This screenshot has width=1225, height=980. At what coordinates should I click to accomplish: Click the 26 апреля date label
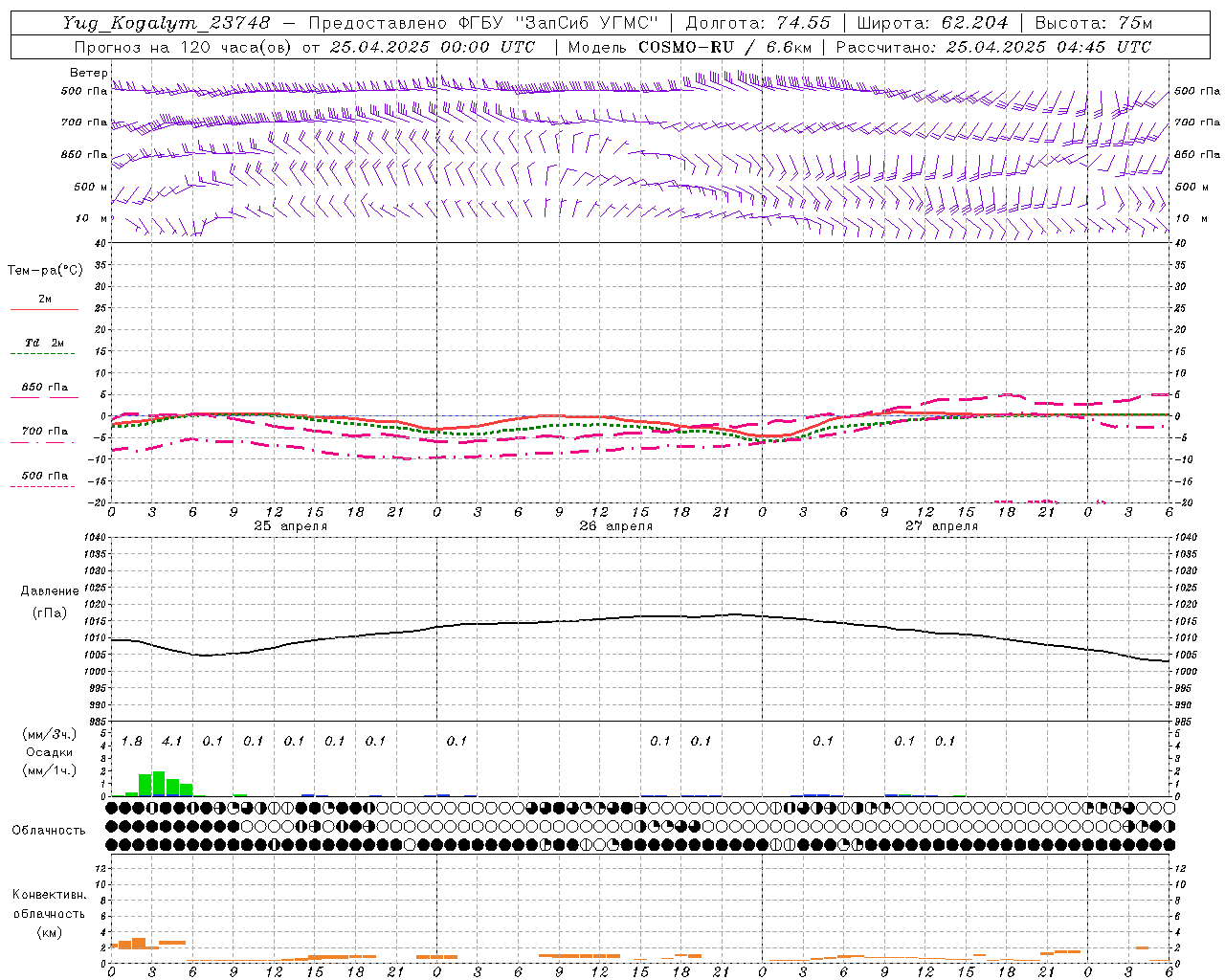[615, 526]
